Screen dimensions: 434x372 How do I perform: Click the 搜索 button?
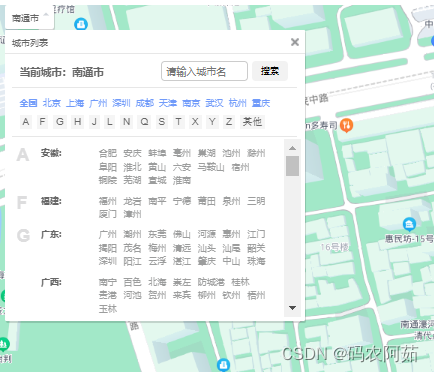[x=270, y=71]
